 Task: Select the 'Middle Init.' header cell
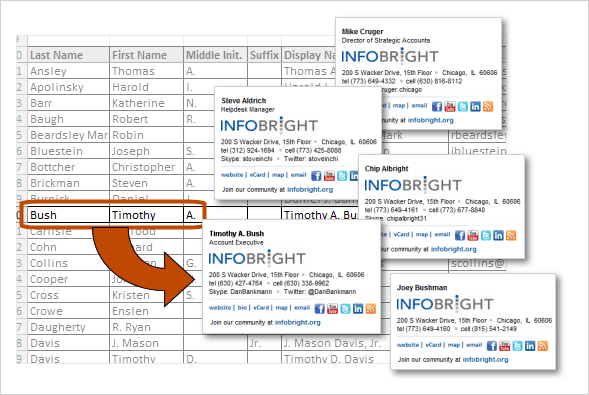(216, 55)
